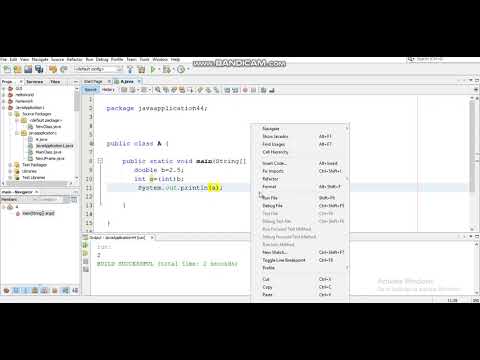This screenshot has height=360, width=480.
Task: Click the Save All toolbar icon
Action: point(39,69)
